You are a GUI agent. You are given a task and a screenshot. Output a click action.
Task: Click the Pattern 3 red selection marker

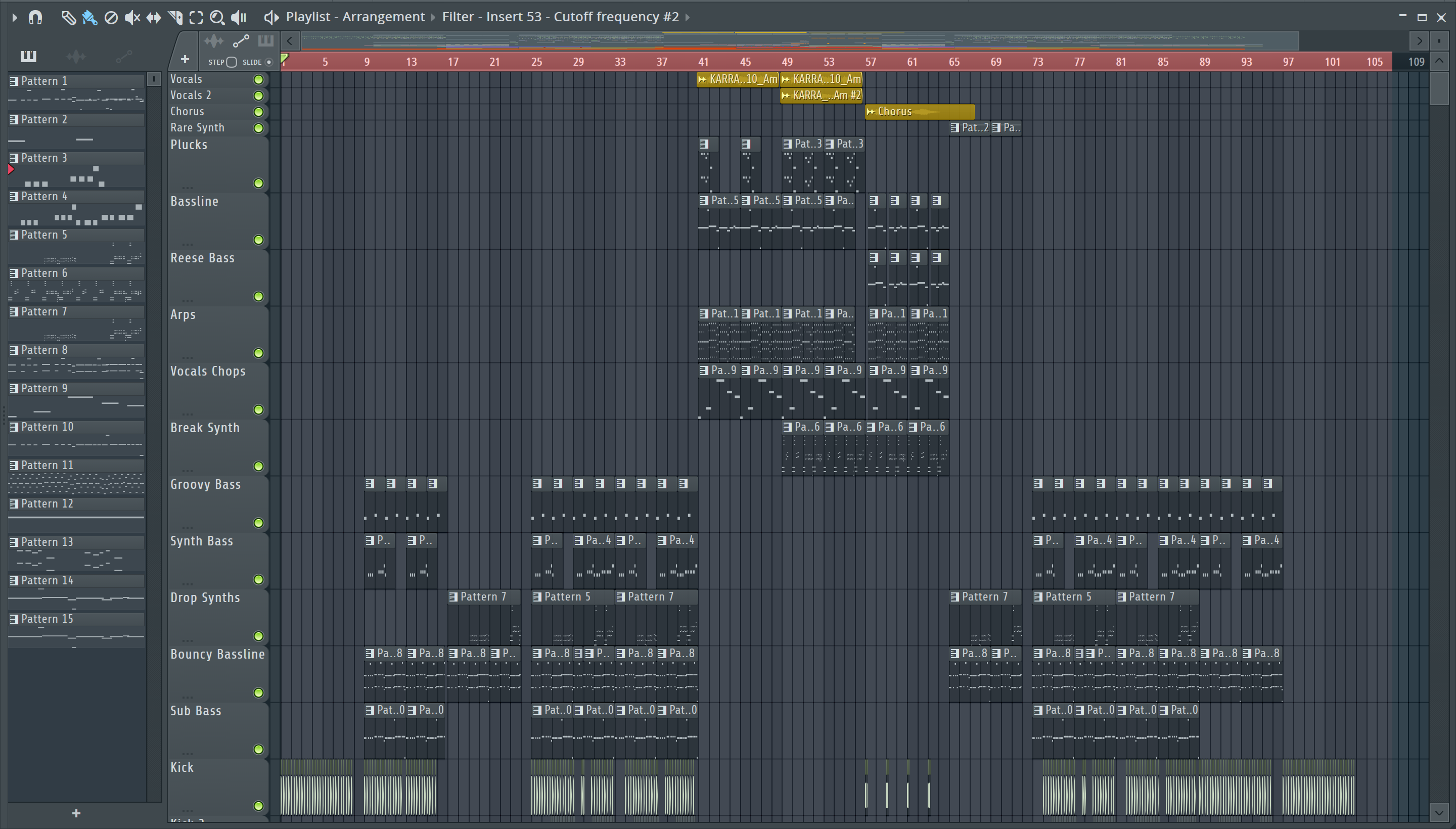point(11,169)
